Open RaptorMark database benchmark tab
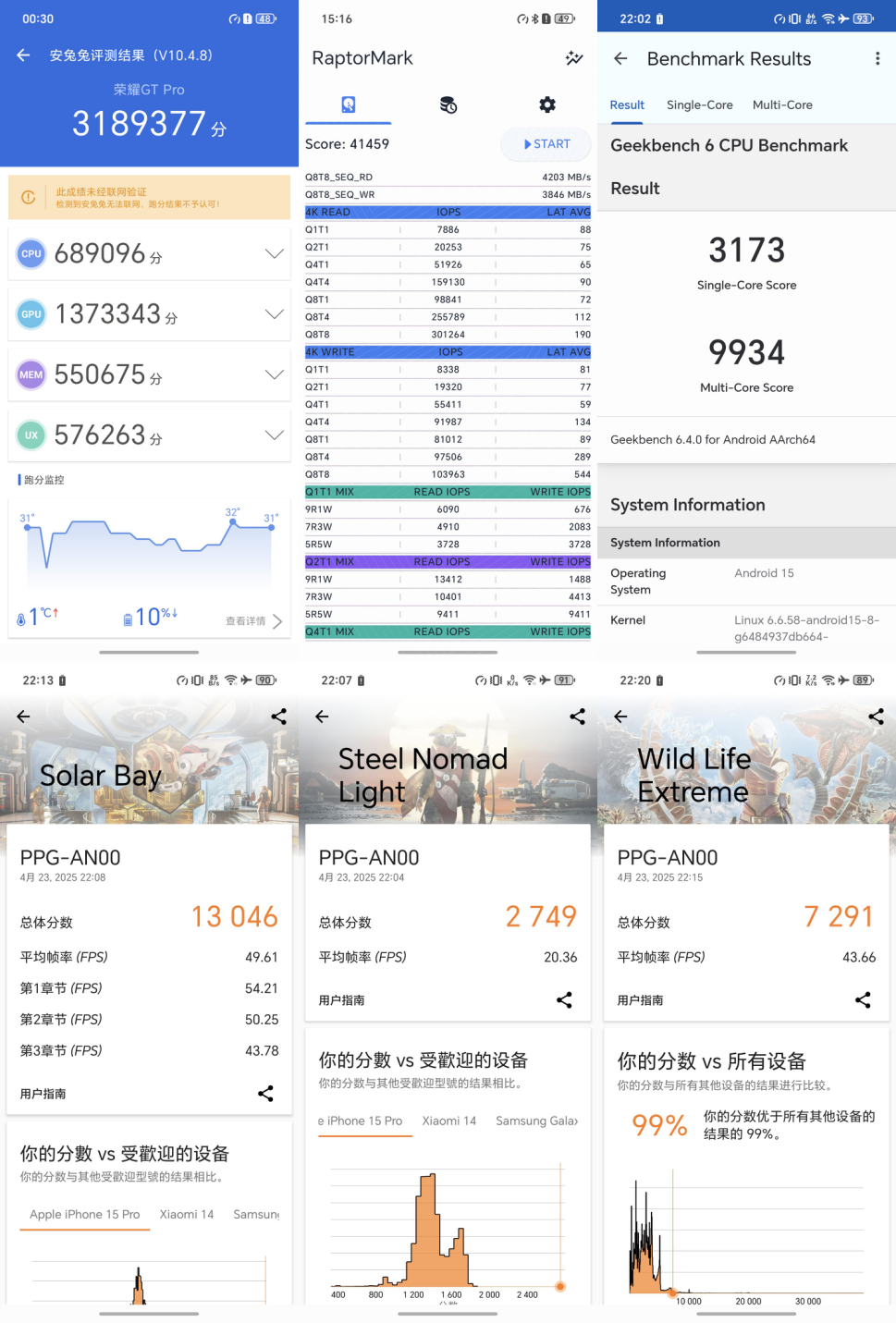Screen dimensions: 896x1323 pyautogui.click(x=448, y=104)
